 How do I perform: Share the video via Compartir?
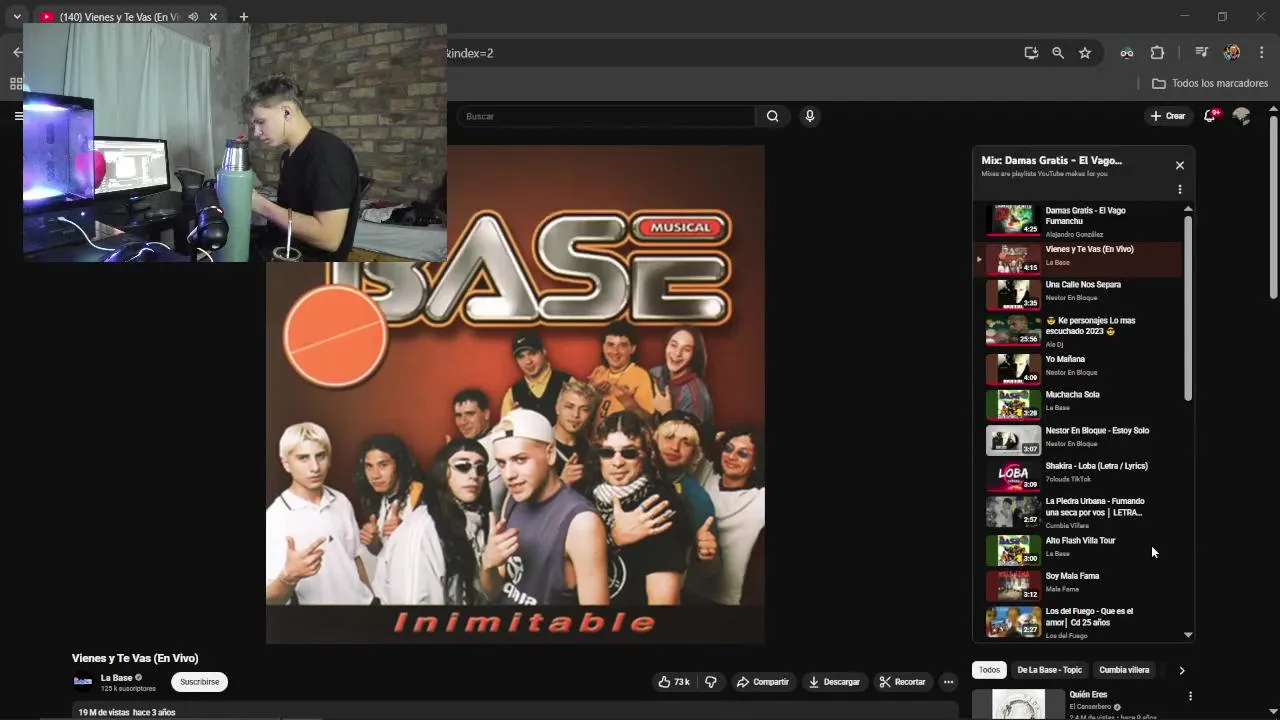pyautogui.click(x=762, y=682)
